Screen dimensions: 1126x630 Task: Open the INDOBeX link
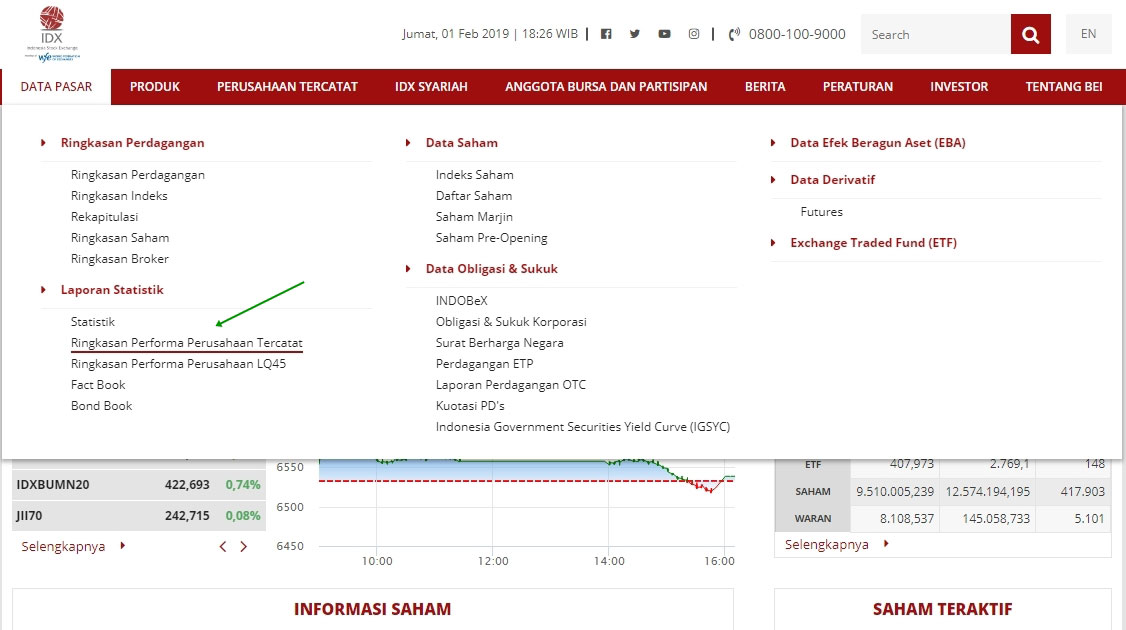462,301
